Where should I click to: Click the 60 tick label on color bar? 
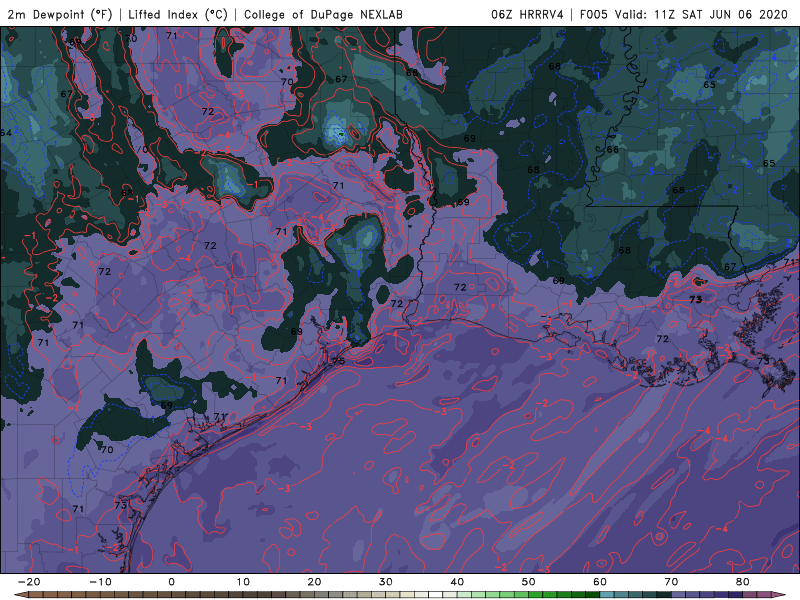pyautogui.click(x=600, y=582)
